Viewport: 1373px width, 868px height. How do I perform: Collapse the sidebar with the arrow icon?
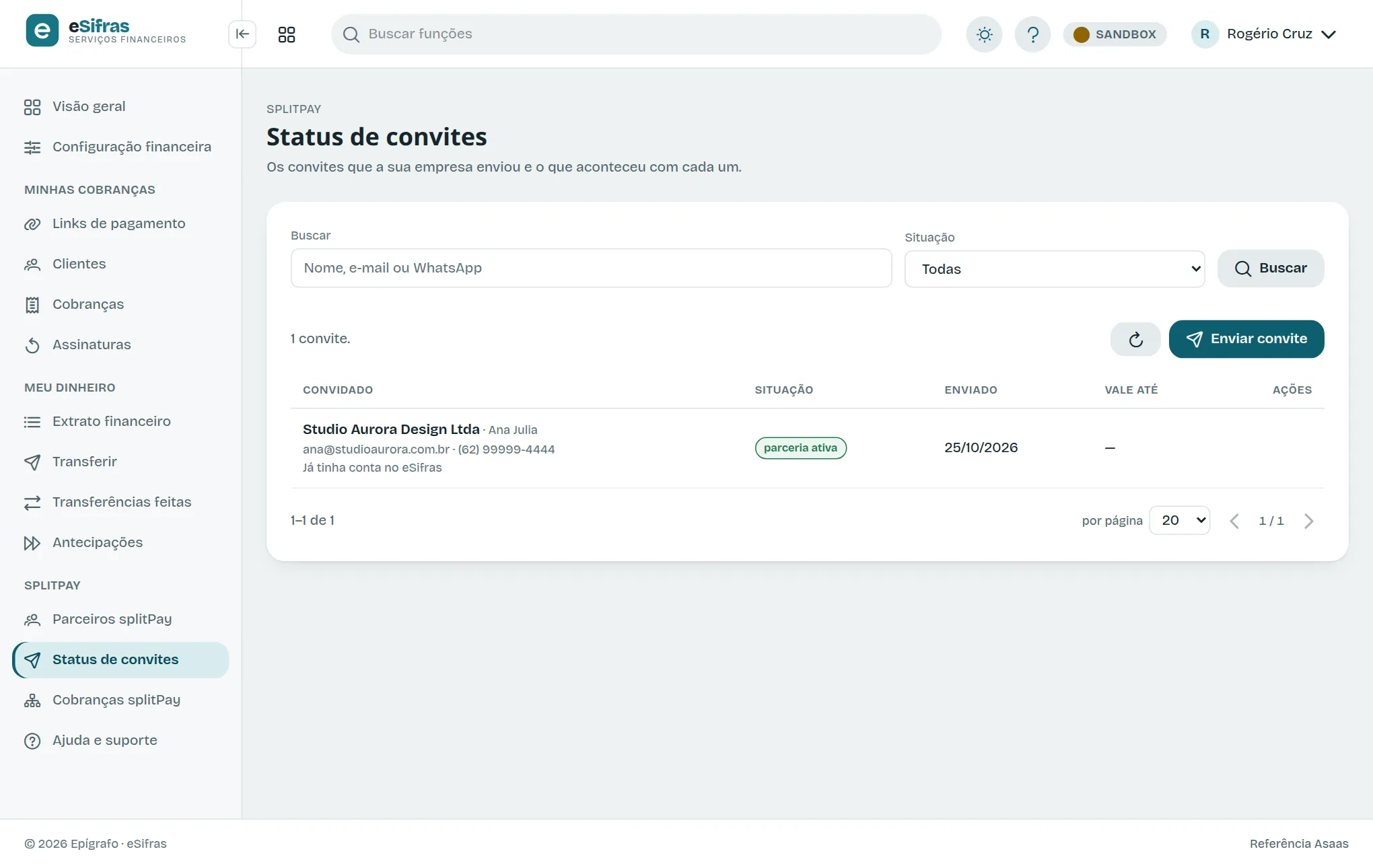242,34
